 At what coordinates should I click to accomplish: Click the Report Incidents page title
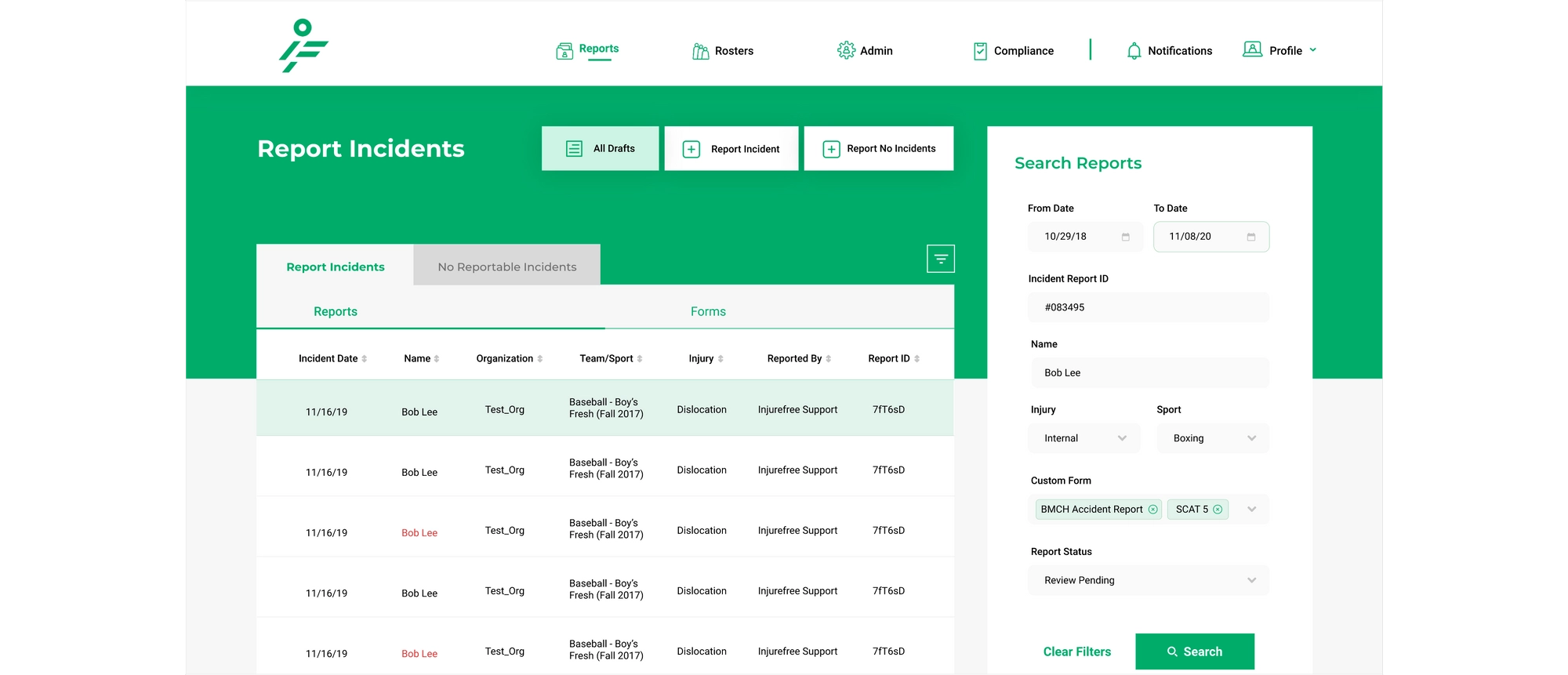361,148
